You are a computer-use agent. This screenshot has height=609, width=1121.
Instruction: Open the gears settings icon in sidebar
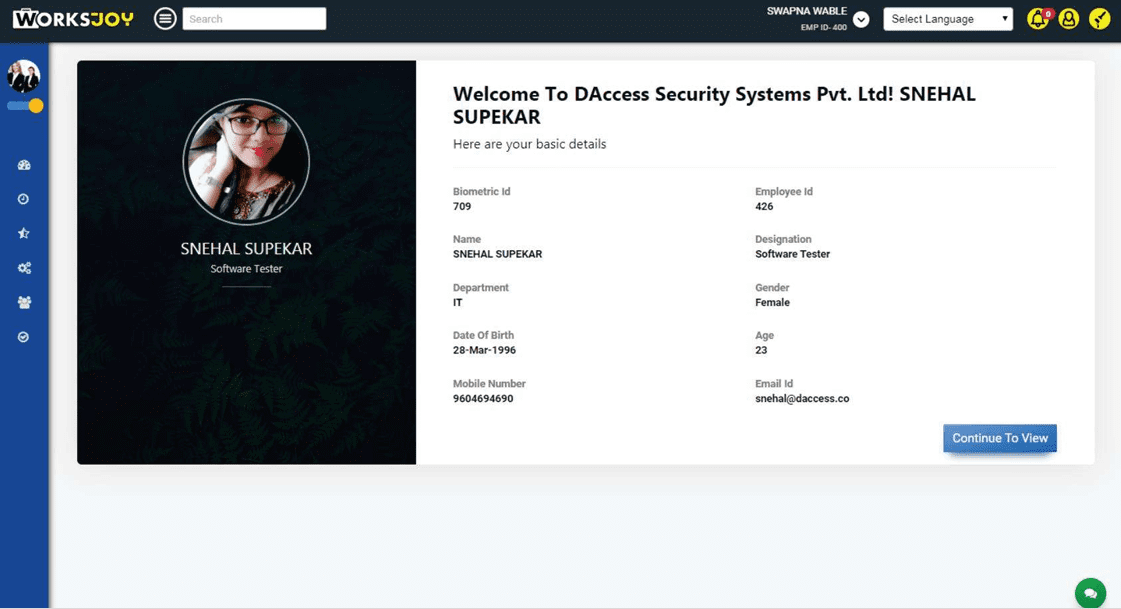pos(24,267)
